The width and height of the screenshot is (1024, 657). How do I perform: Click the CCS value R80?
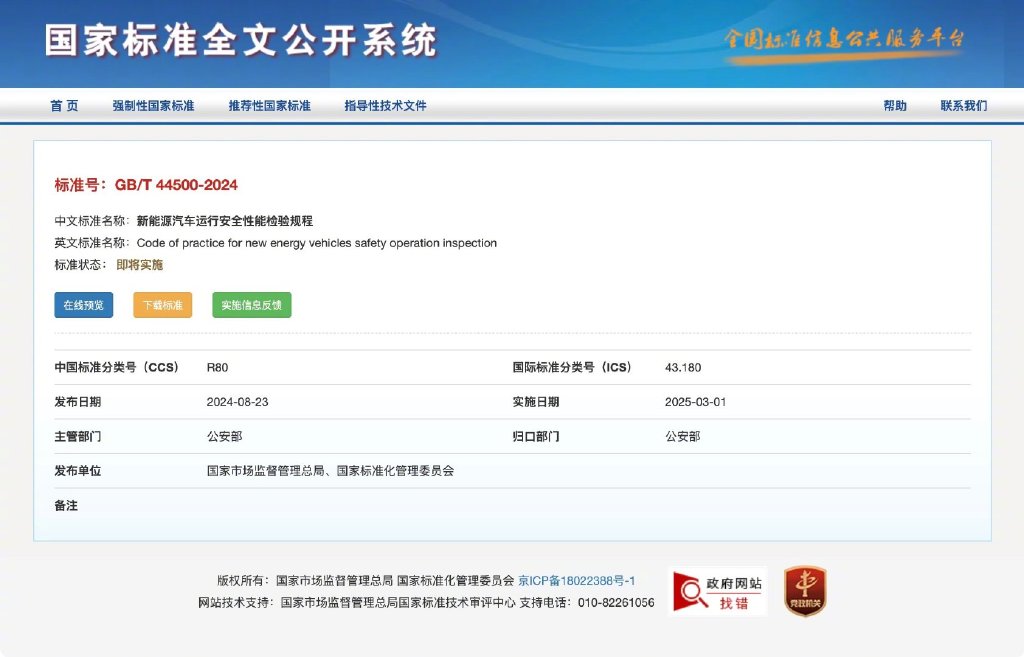click(217, 368)
